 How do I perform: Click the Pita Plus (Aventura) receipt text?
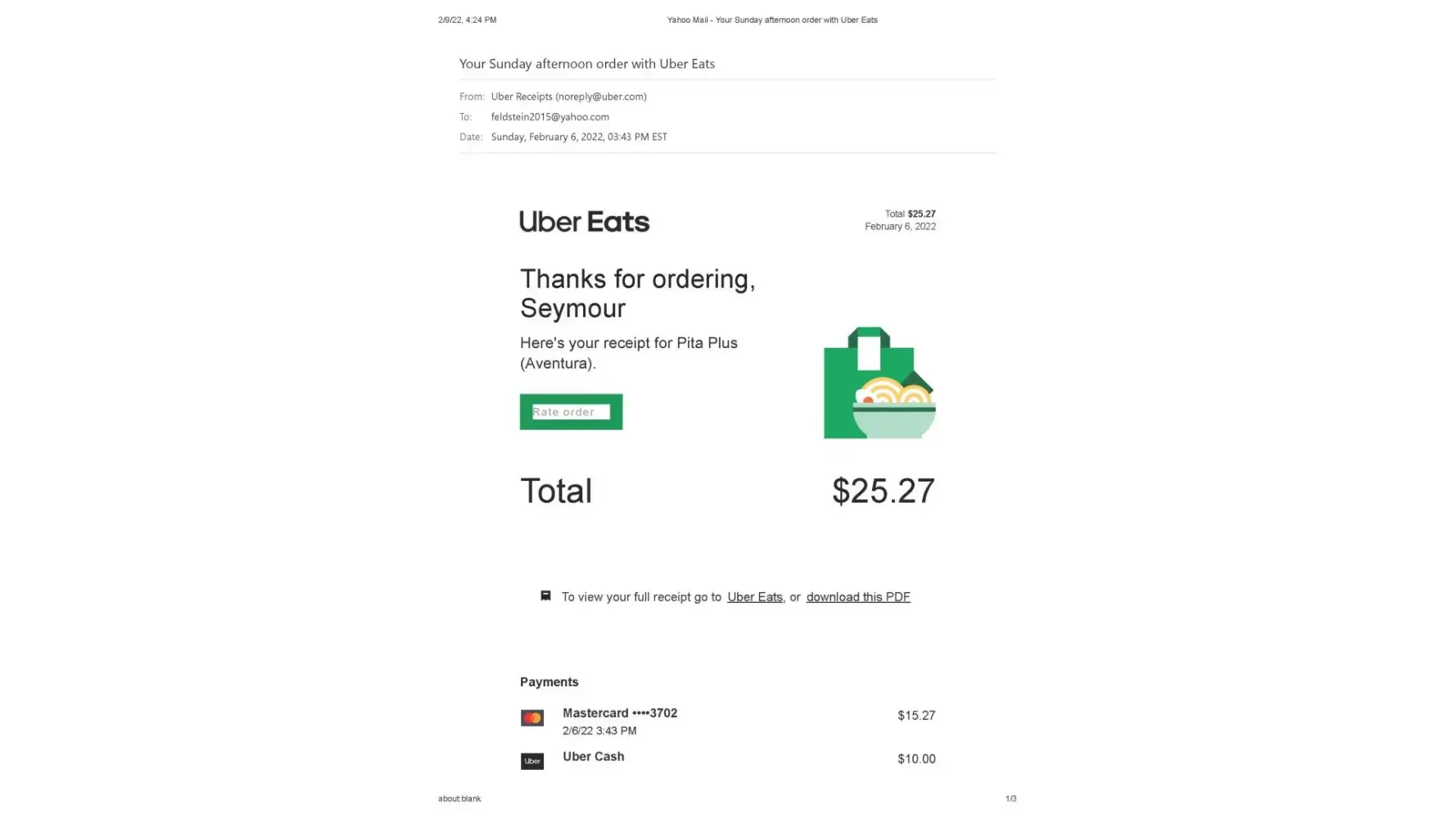pyautogui.click(x=628, y=353)
